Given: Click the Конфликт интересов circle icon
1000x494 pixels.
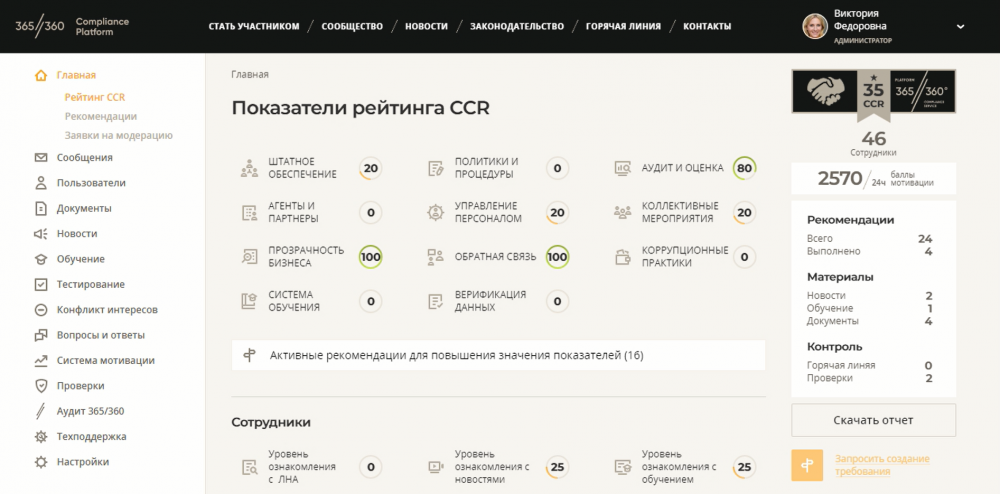Looking at the screenshot, I should pyautogui.click(x=41, y=310).
